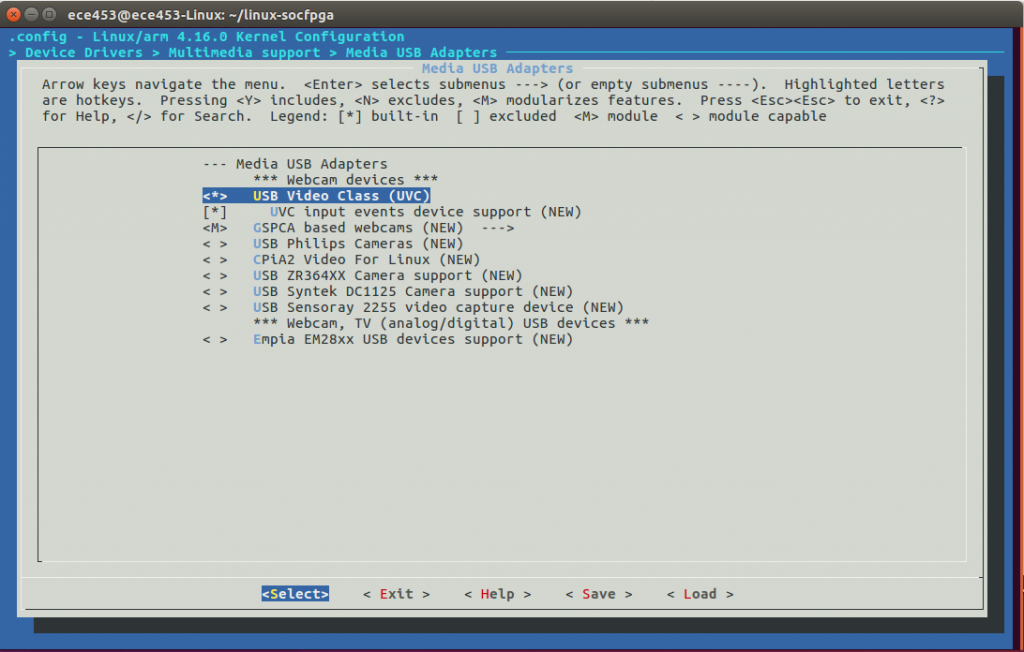This screenshot has height=652, width=1024.
Task: Click the Save button
Action: click(598, 594)
